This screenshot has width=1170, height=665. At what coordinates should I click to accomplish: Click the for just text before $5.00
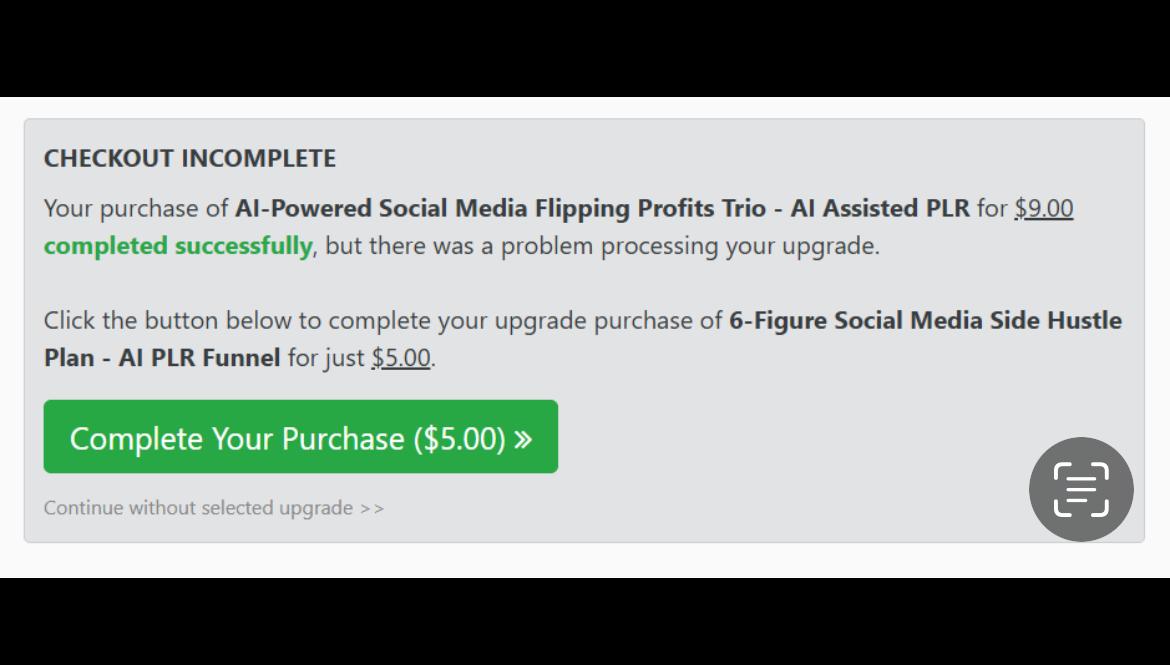click(326, 358)
